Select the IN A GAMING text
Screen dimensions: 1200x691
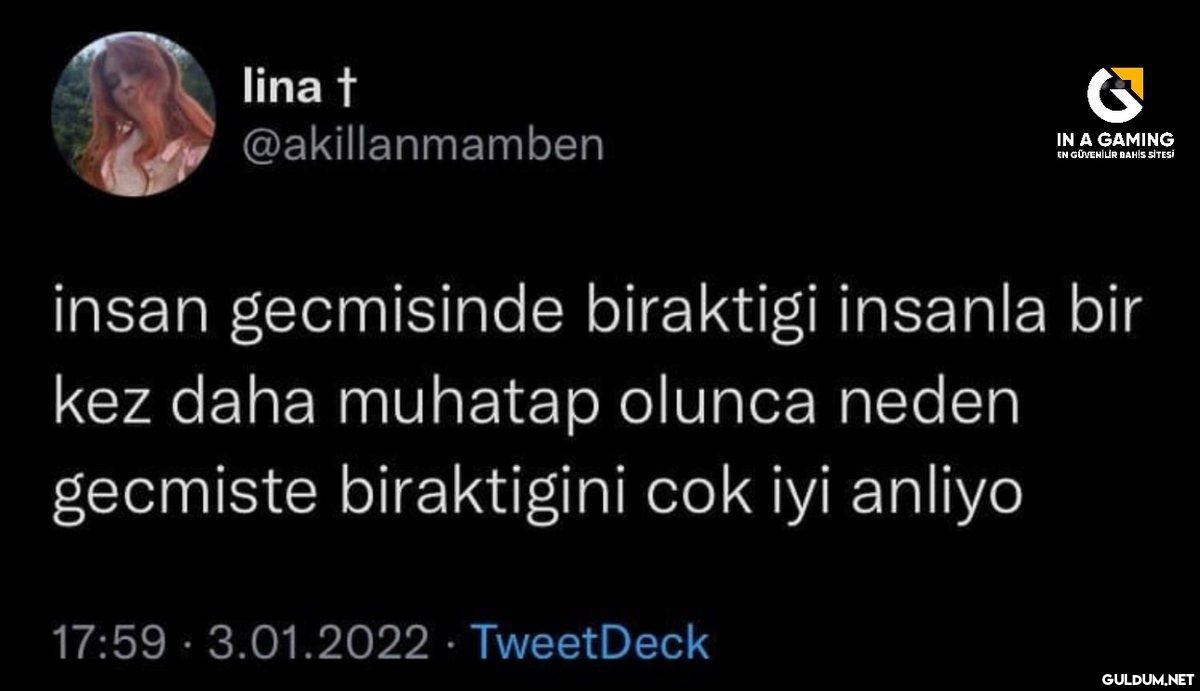pos(1115,139)
